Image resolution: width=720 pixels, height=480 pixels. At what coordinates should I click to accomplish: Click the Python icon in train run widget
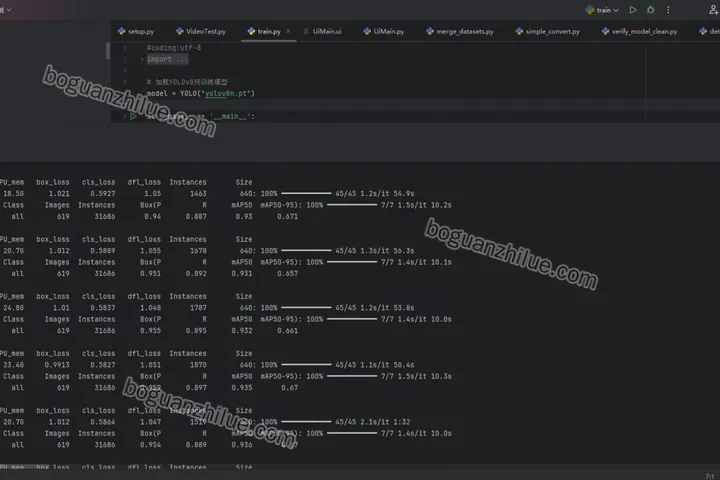(590, 10)
